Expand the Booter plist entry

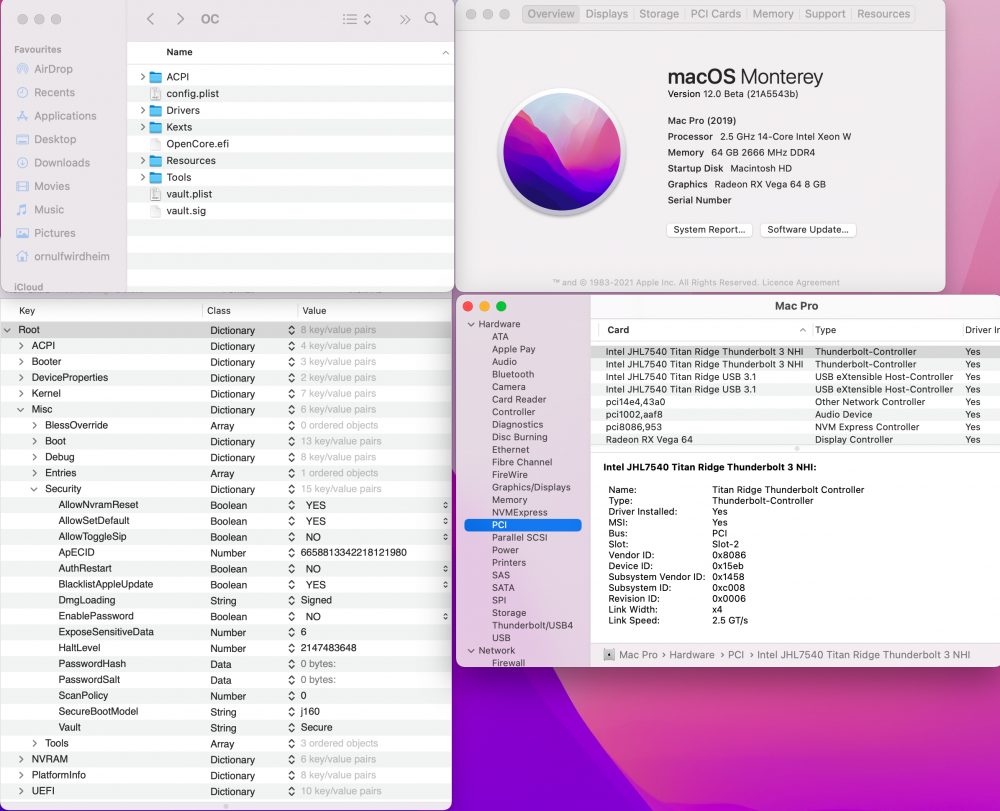tap(21, 362)
